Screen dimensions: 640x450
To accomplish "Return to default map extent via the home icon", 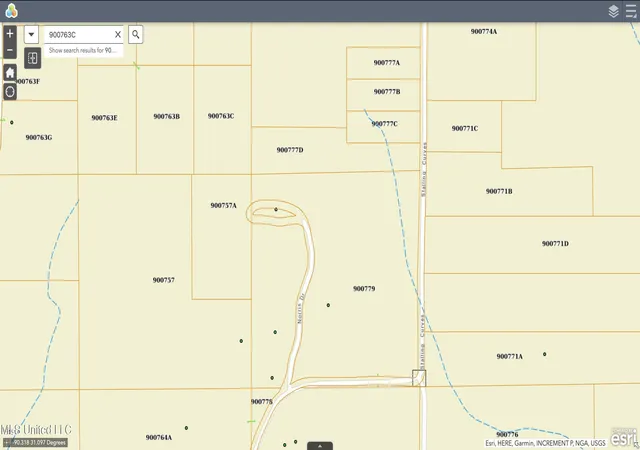I will coord(10,73).
